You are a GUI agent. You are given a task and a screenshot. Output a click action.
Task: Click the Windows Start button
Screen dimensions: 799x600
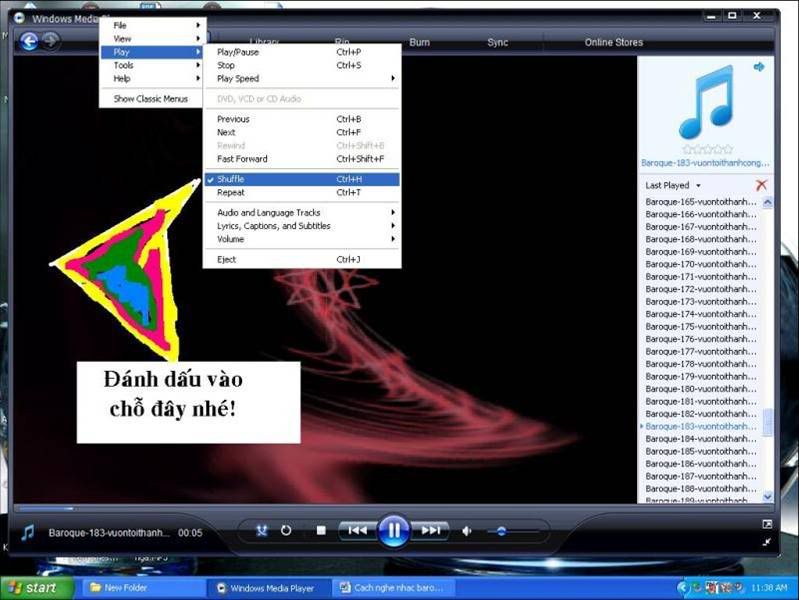tap(37, 588)
